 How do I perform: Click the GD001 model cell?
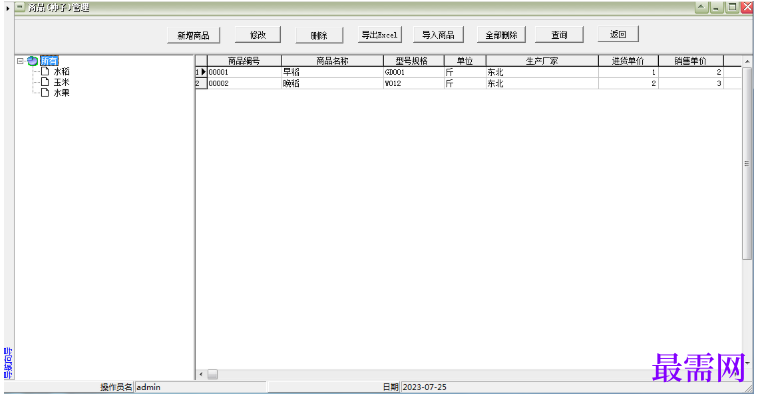[413, 72]
